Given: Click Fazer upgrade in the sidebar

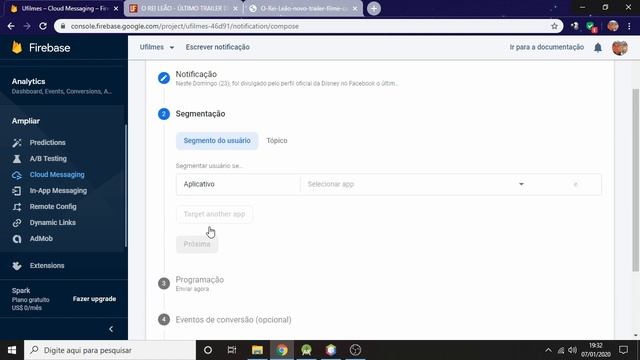Looking at the screenshot, I should point(94,299).
